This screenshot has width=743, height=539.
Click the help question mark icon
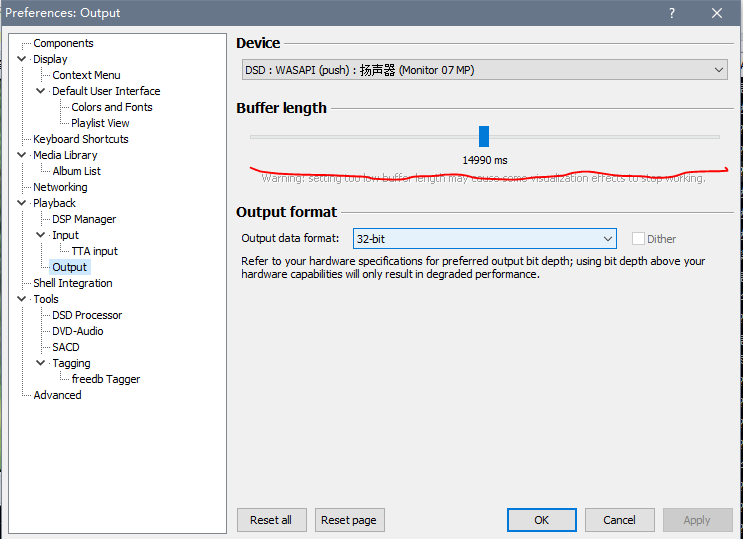670,13
